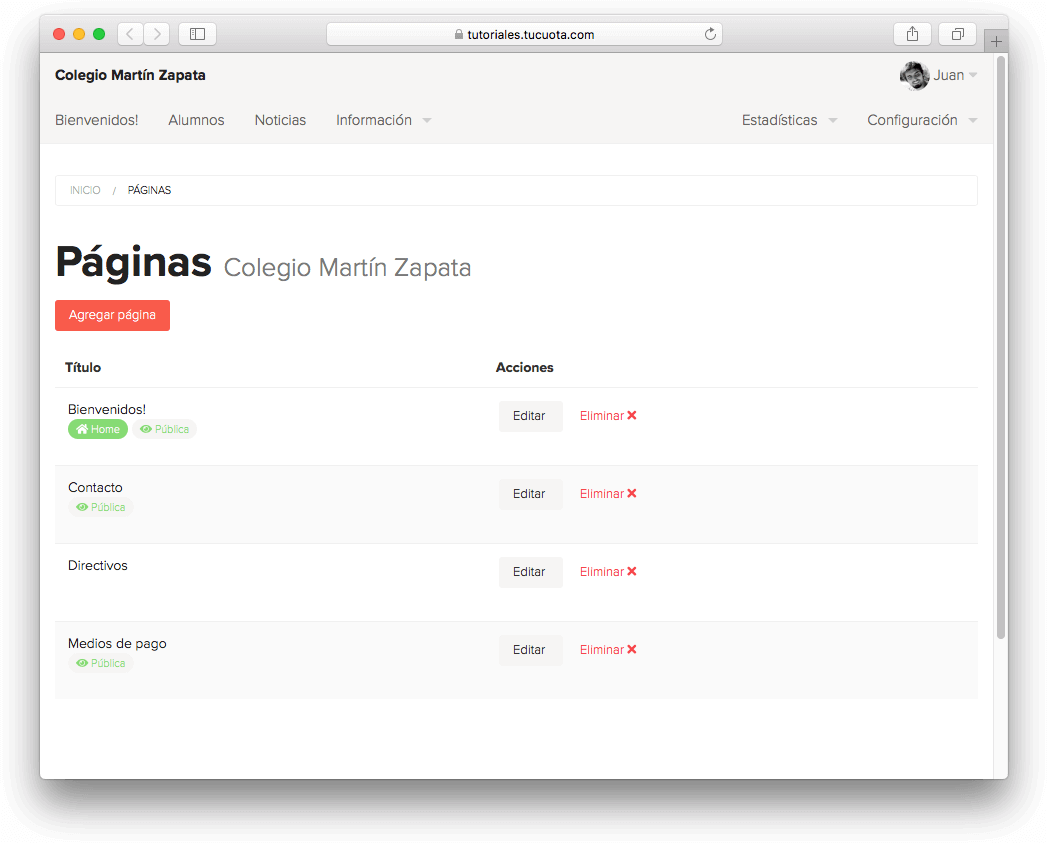Click the Acciones column header

point(524,367)
